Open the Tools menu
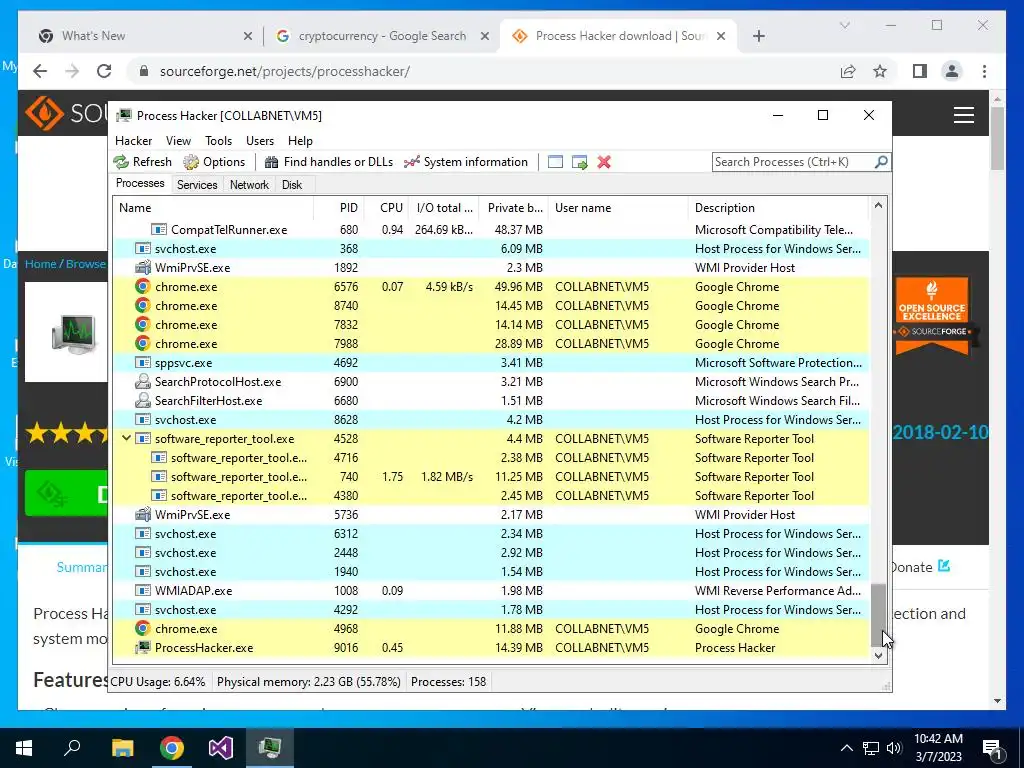Image resolution: width=1024 pixels, height=768 pixels. [x=218, y=140]
